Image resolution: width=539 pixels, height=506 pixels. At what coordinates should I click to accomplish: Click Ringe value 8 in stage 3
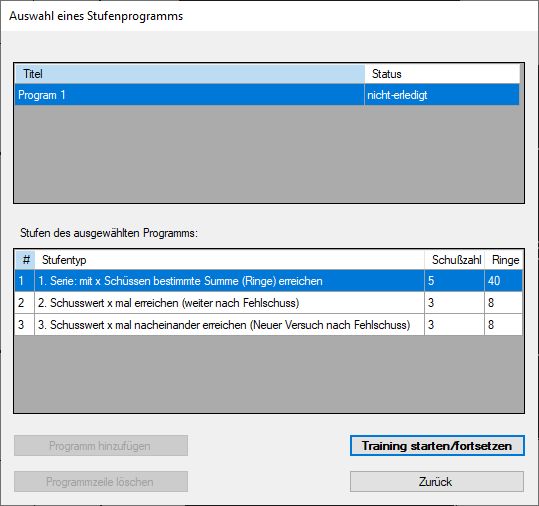(x=504, y=324)
